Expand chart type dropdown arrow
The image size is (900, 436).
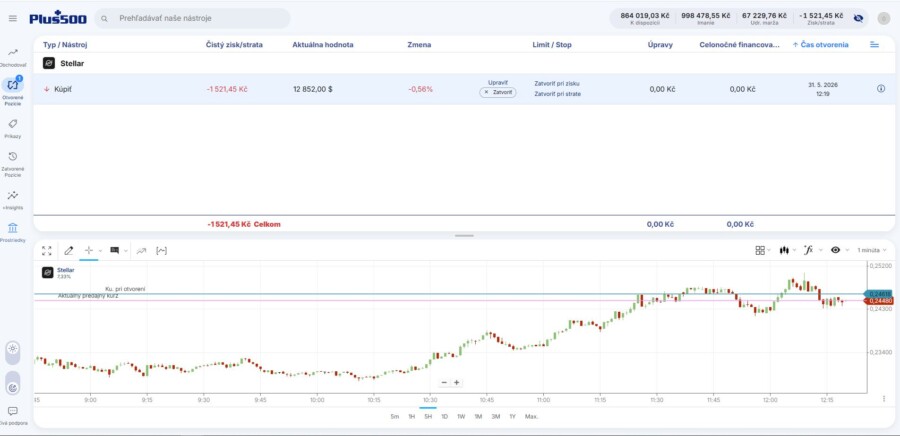[794, 250]
